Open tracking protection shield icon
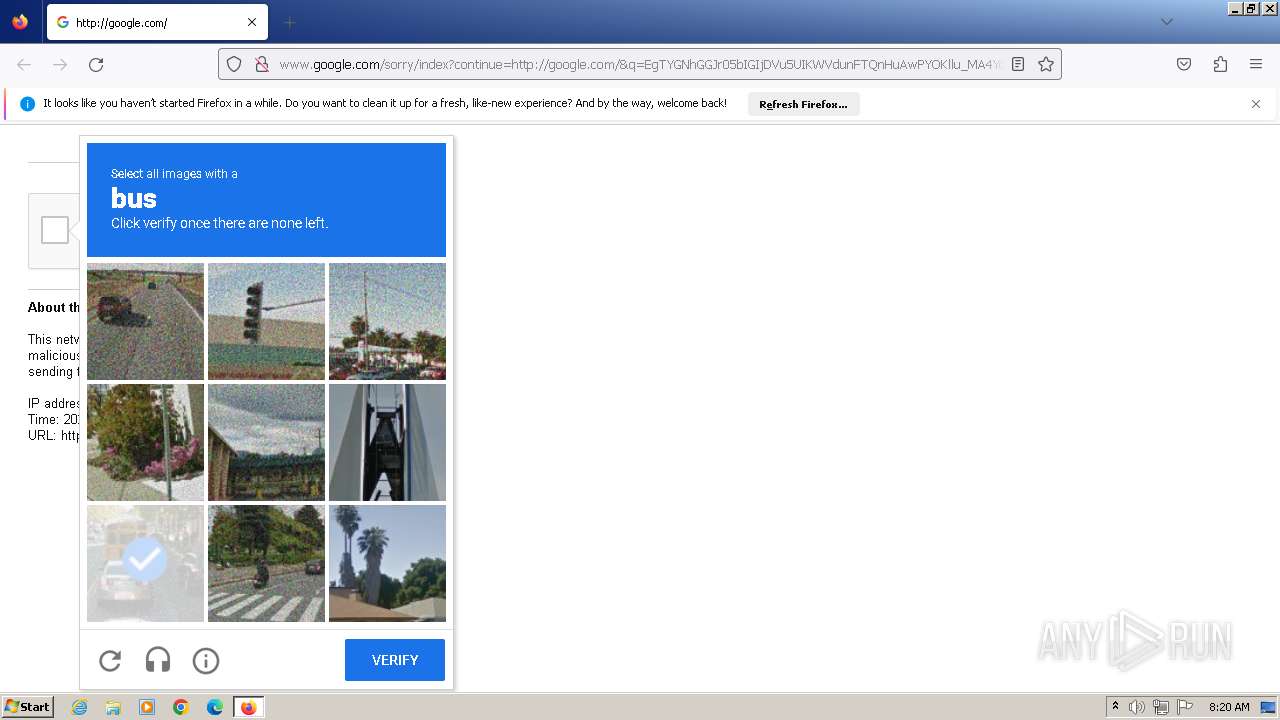 pos(234,64)
